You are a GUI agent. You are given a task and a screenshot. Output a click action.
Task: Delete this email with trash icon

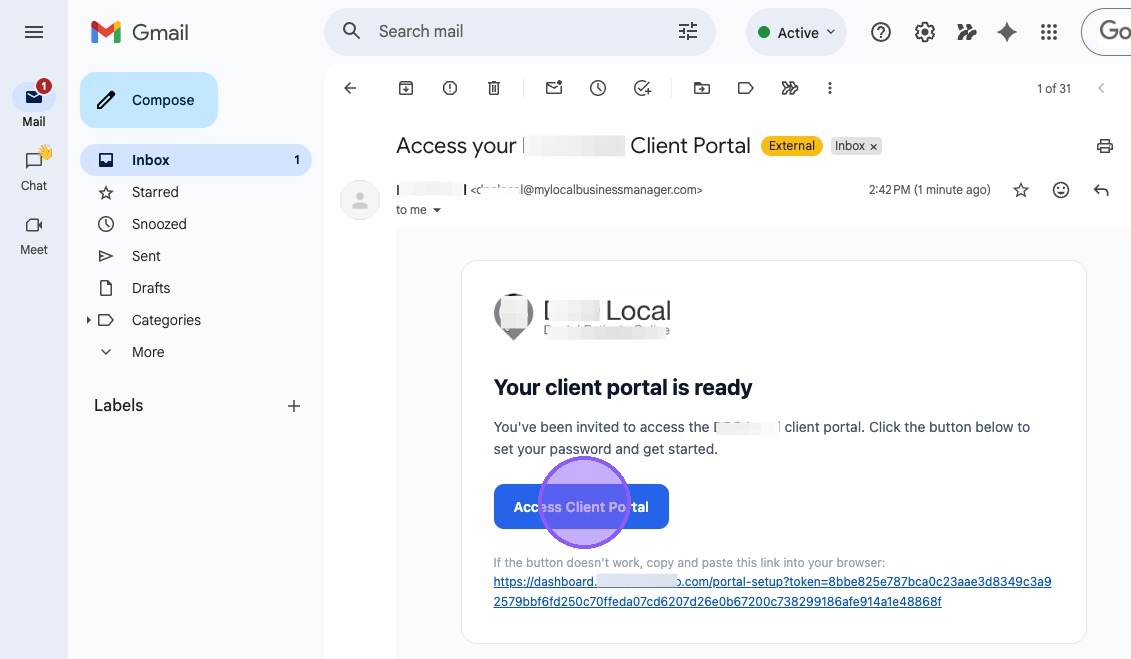click(x=494, y=88)
